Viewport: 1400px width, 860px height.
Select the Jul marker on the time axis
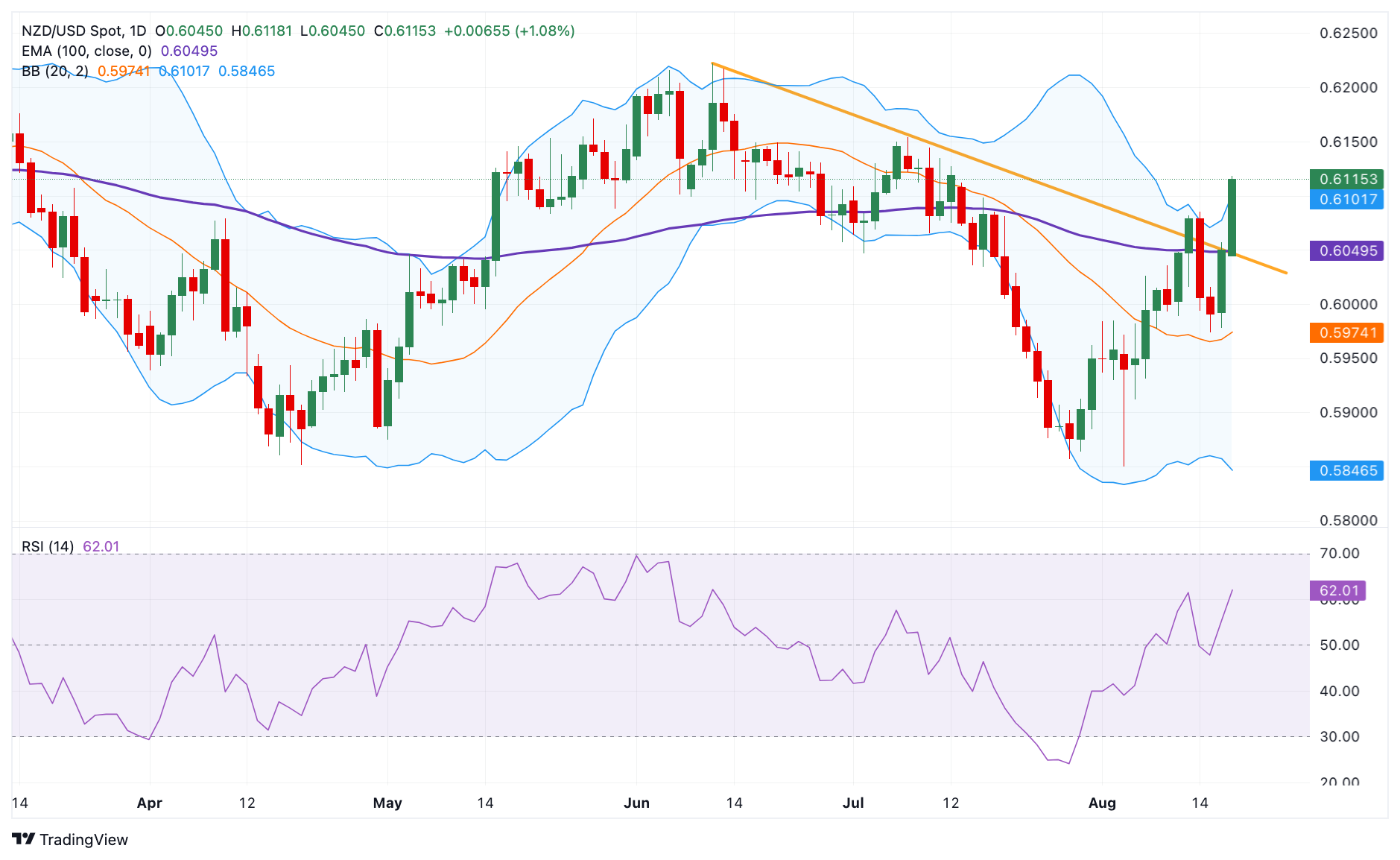pyautogui.click(x=853, y=803)
